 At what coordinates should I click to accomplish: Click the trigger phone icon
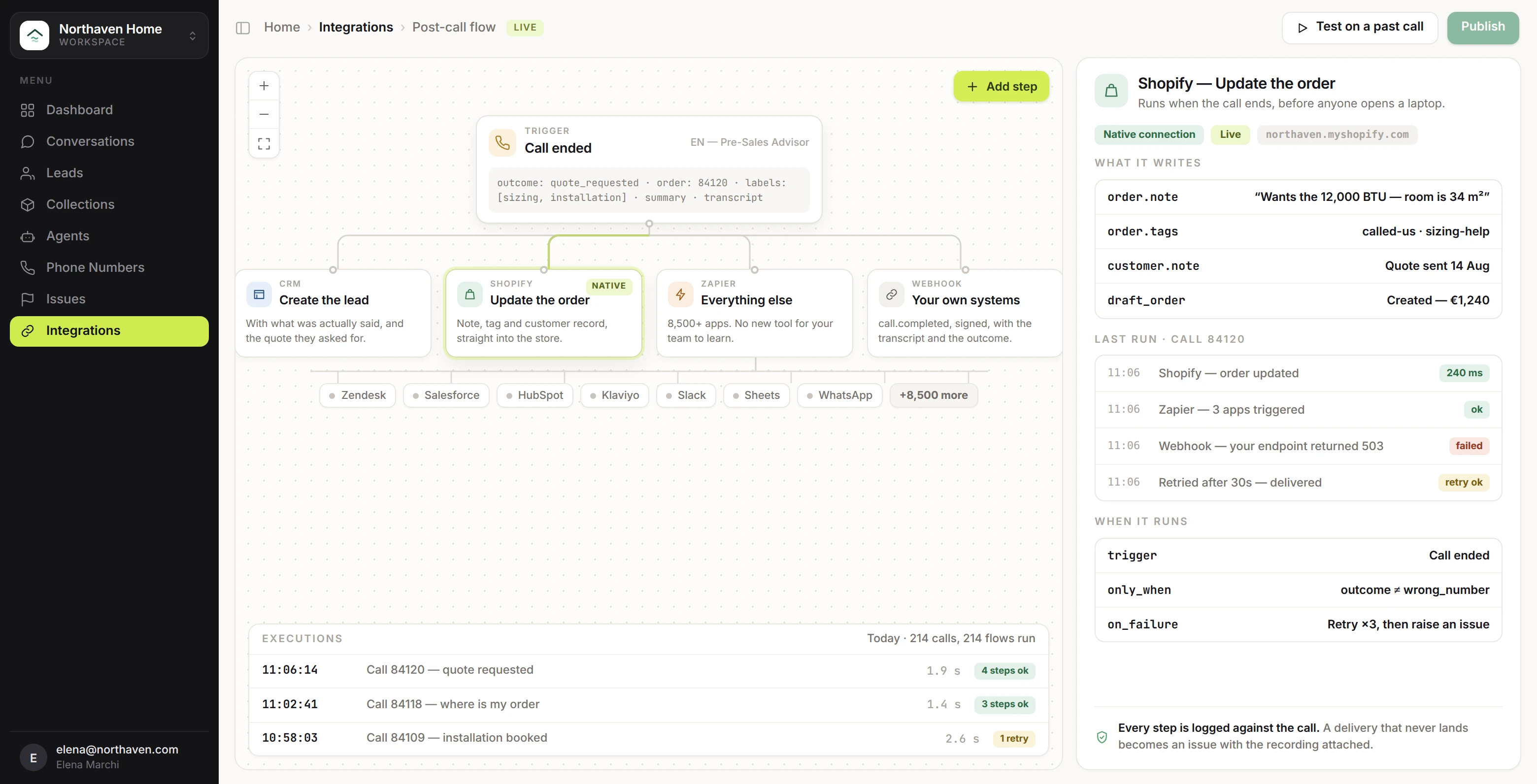(502, 143)
